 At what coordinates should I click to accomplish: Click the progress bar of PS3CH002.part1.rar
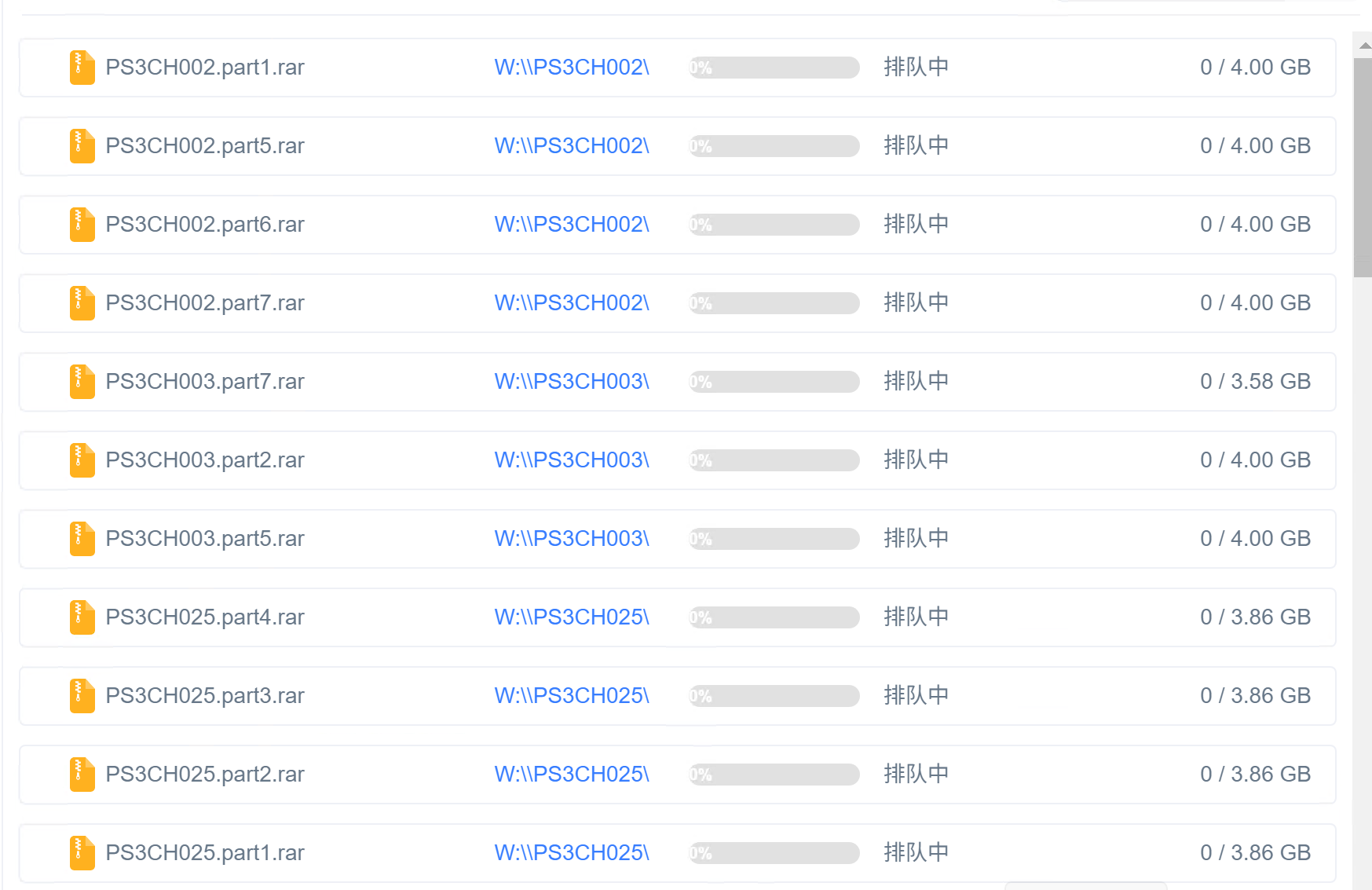coord(773,68)
